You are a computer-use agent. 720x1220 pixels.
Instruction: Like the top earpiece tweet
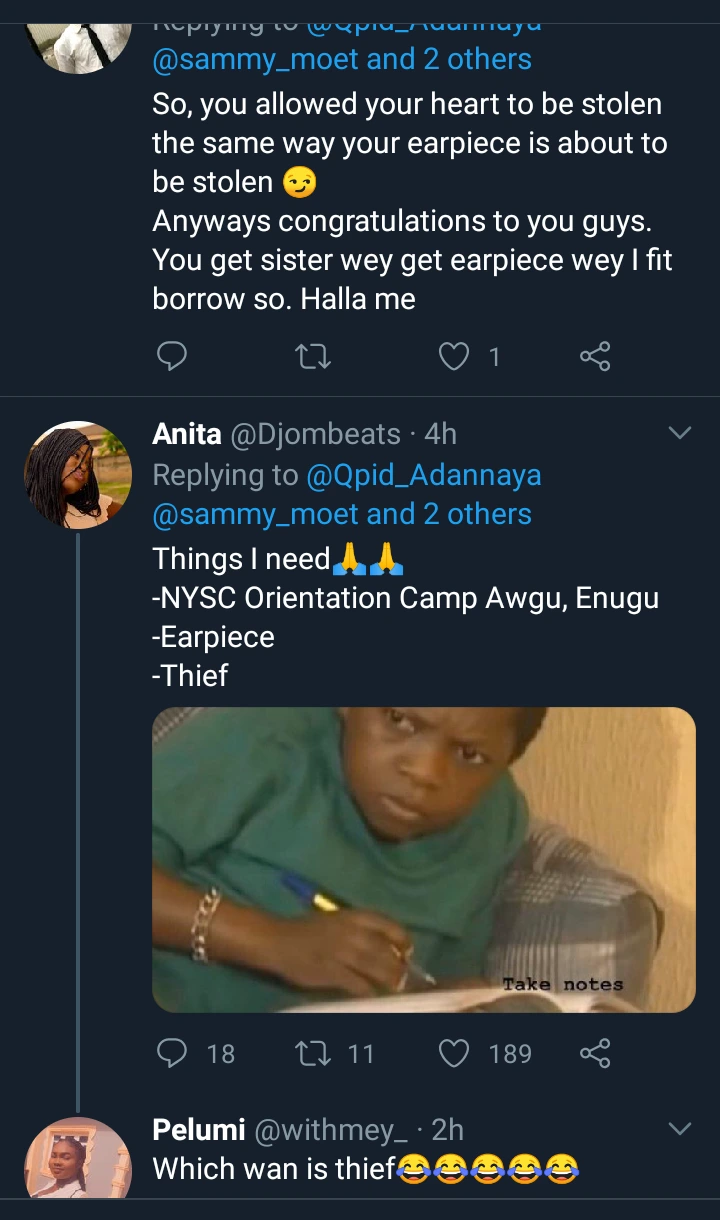(455, 356)
